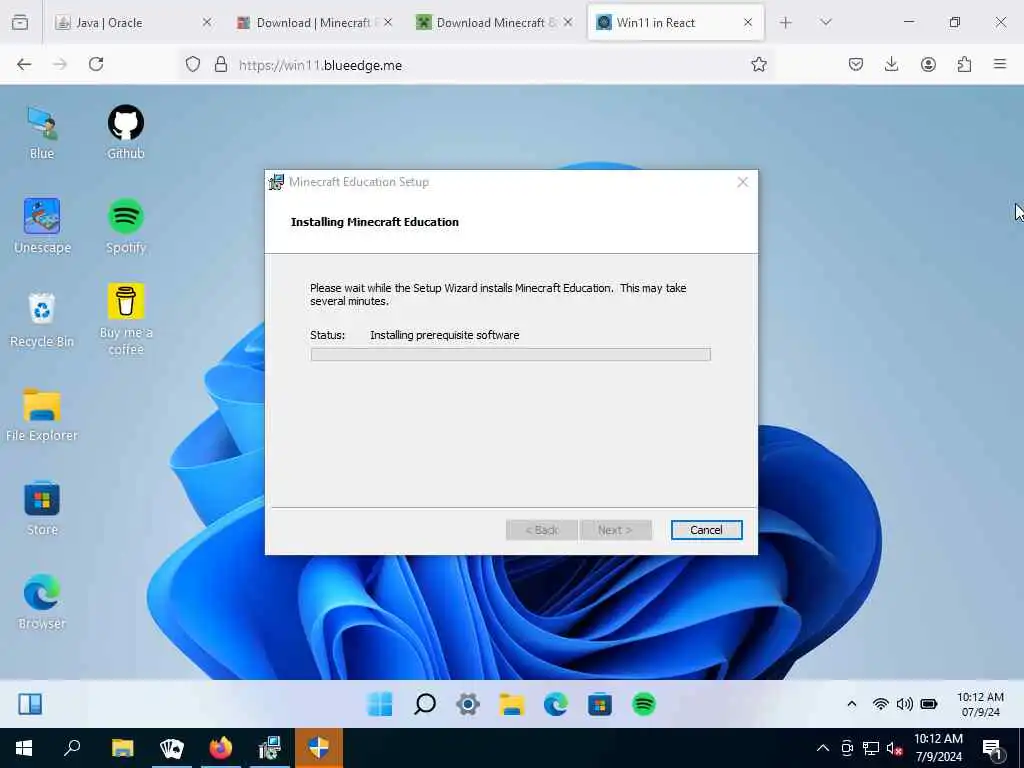
Task: Launch the Unescape desktop app
Action: (42, 226)
